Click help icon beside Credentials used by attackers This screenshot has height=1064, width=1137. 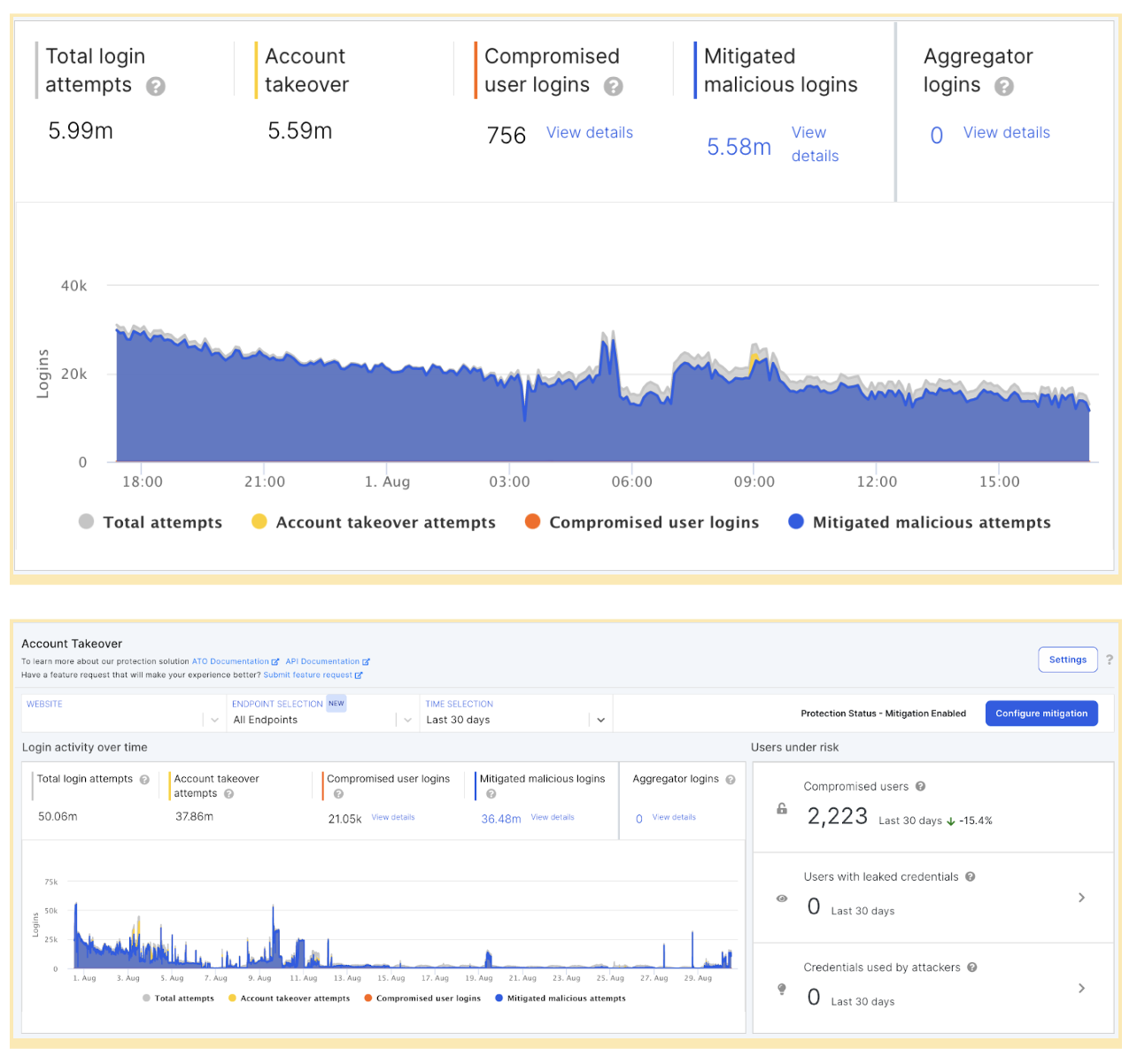[x=972, y=968]
